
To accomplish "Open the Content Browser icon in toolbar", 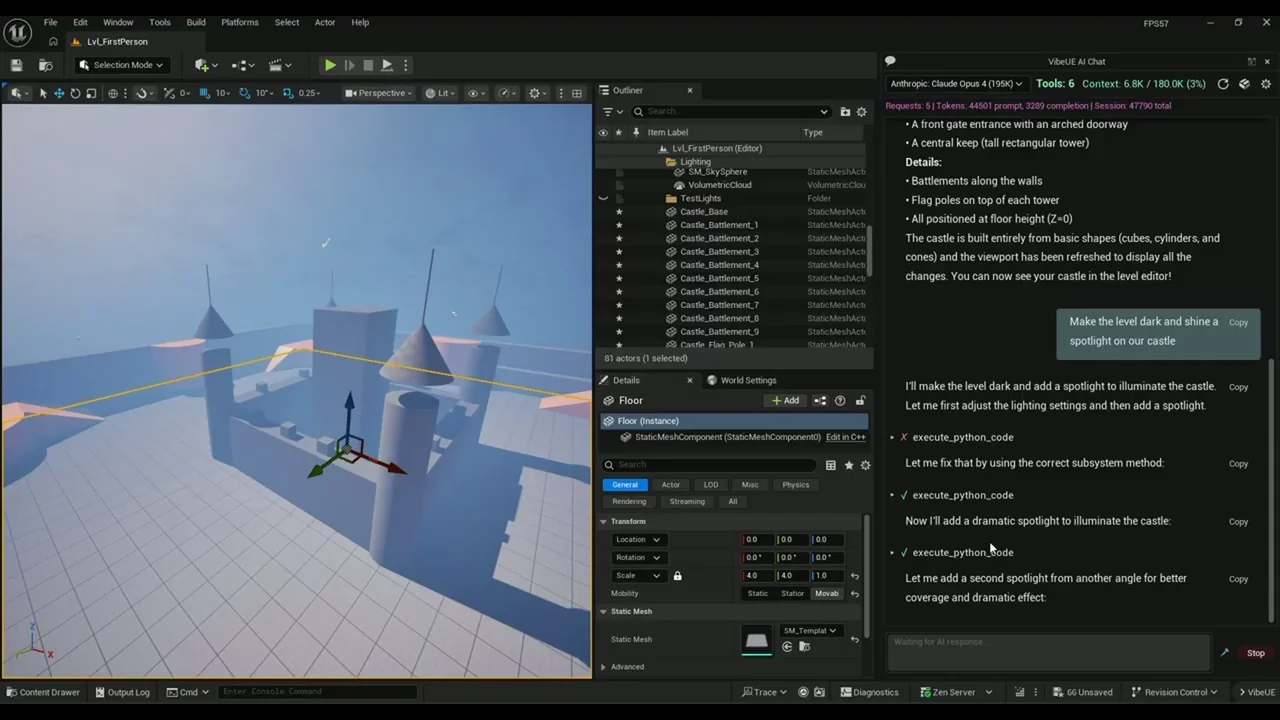I will point(45,65).
